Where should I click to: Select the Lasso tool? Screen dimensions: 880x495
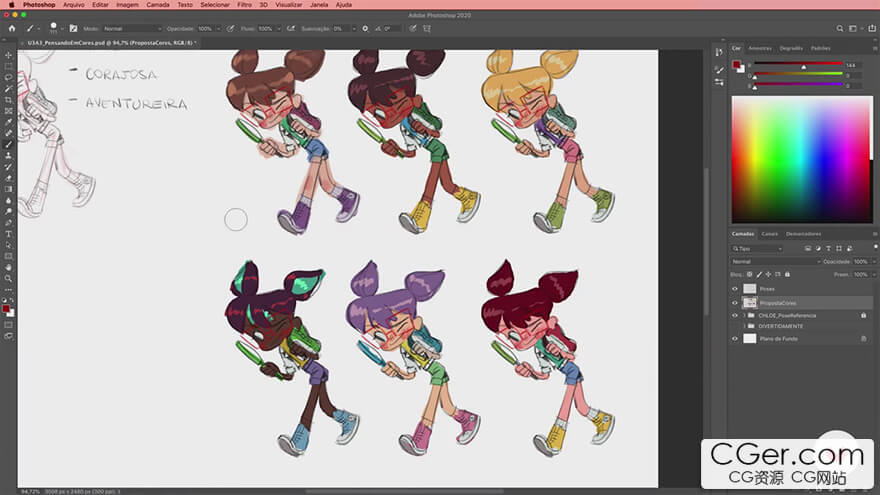coord(8,77)
